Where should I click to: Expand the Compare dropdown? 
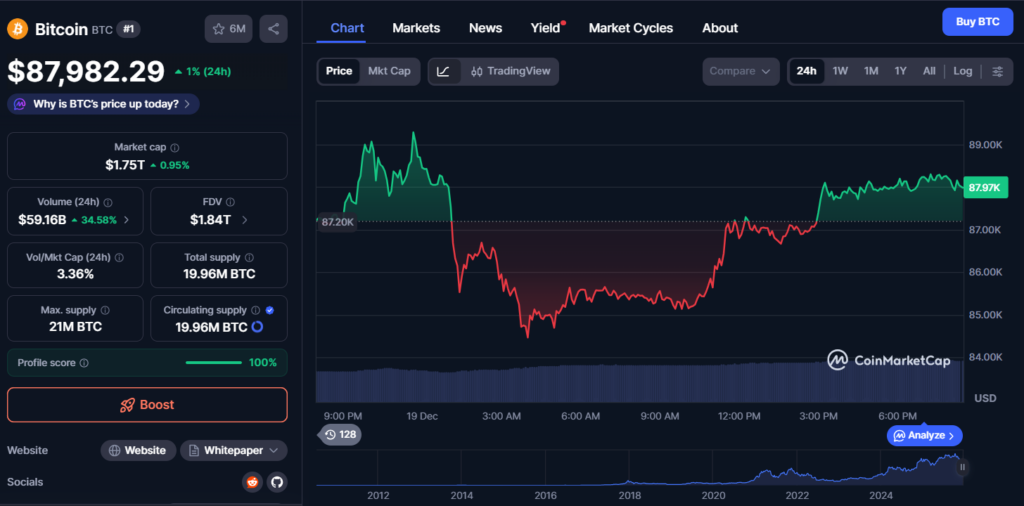click(x=740, y=71)
